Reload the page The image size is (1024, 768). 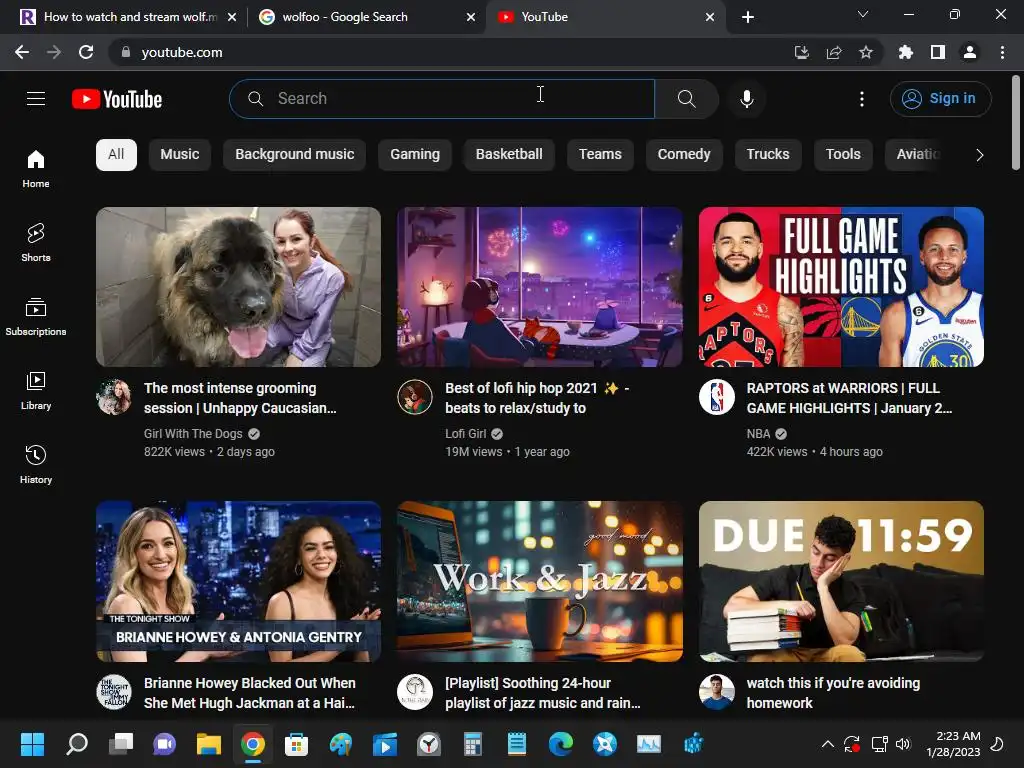tap(86, 52)
